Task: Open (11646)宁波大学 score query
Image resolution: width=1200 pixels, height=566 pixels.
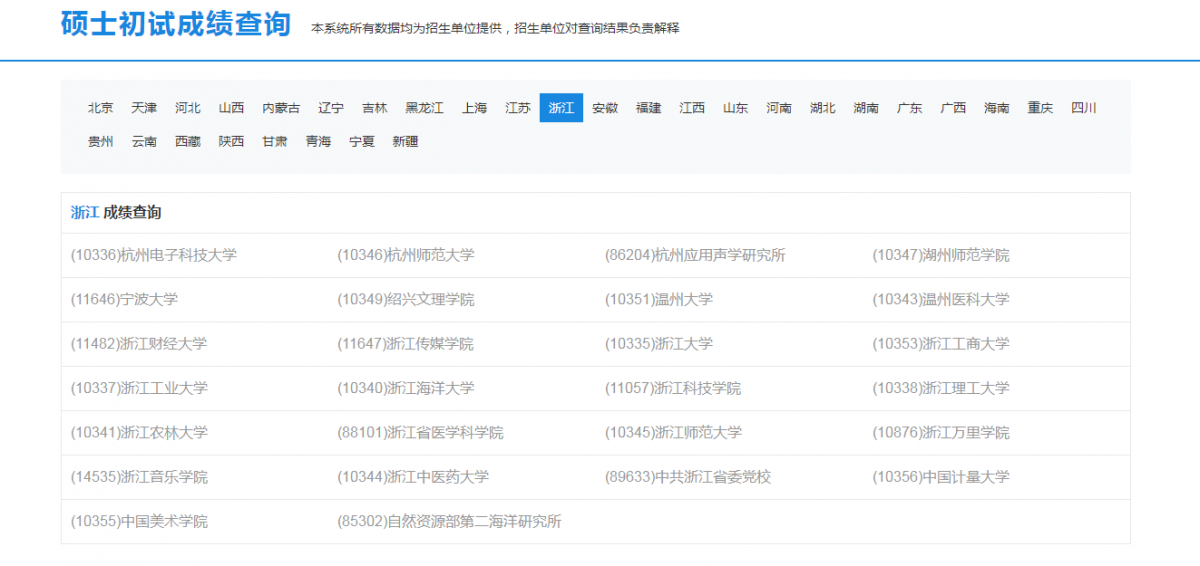Action: tap(124, 299)
